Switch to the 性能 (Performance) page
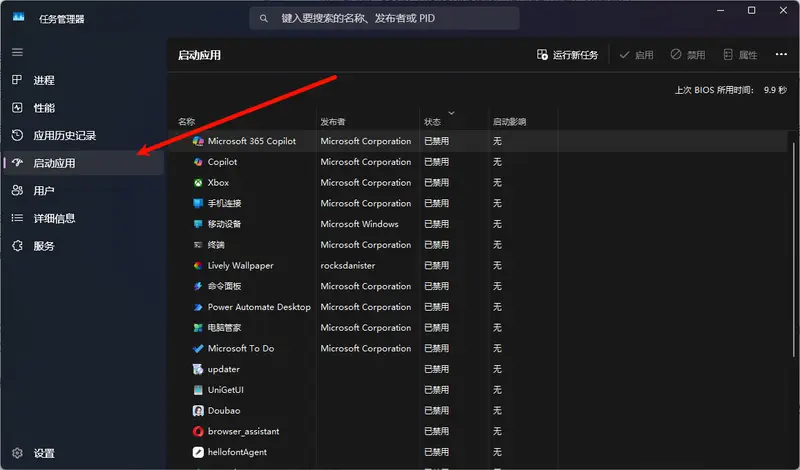Viewport: 800px width, 470px height. tap(83, 108)
